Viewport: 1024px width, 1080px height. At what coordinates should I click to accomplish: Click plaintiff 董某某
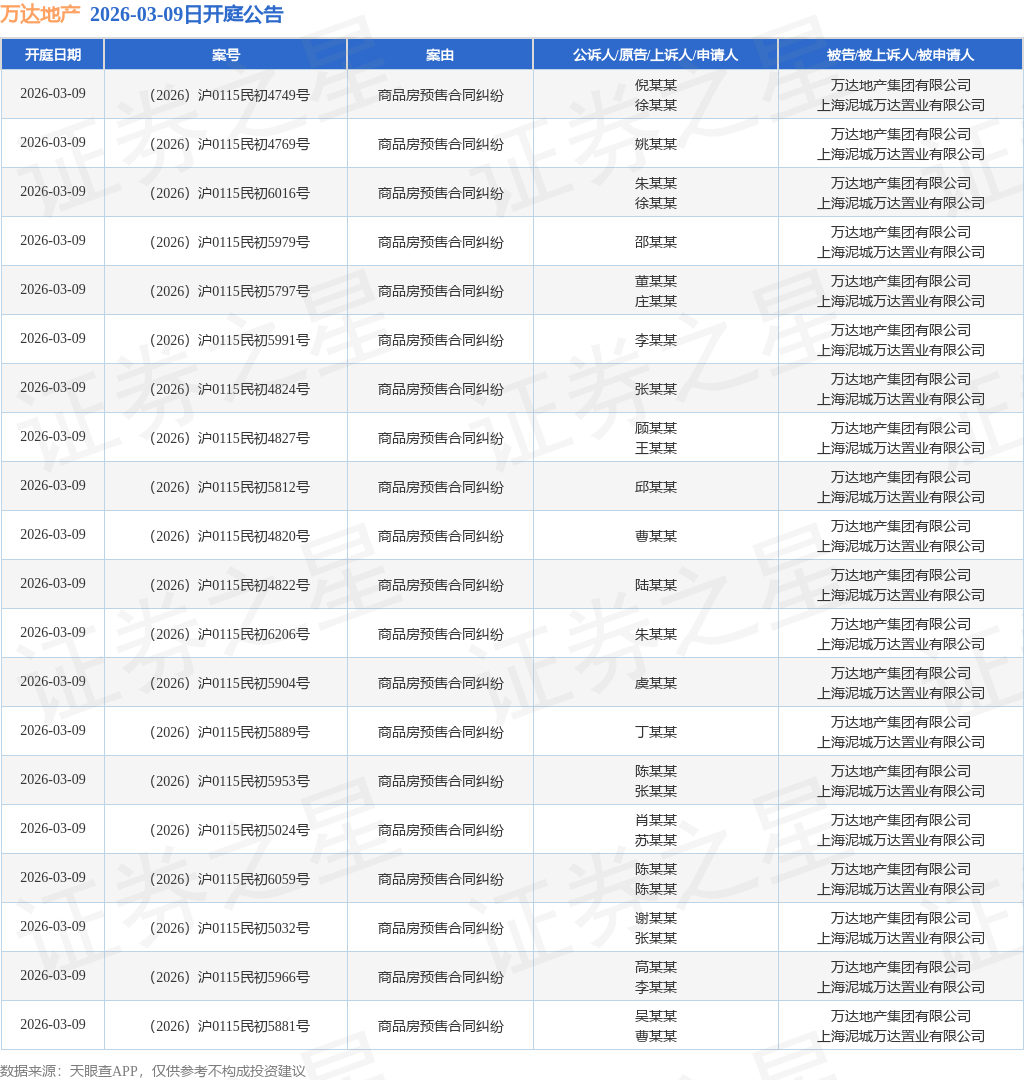click(656, 281)
